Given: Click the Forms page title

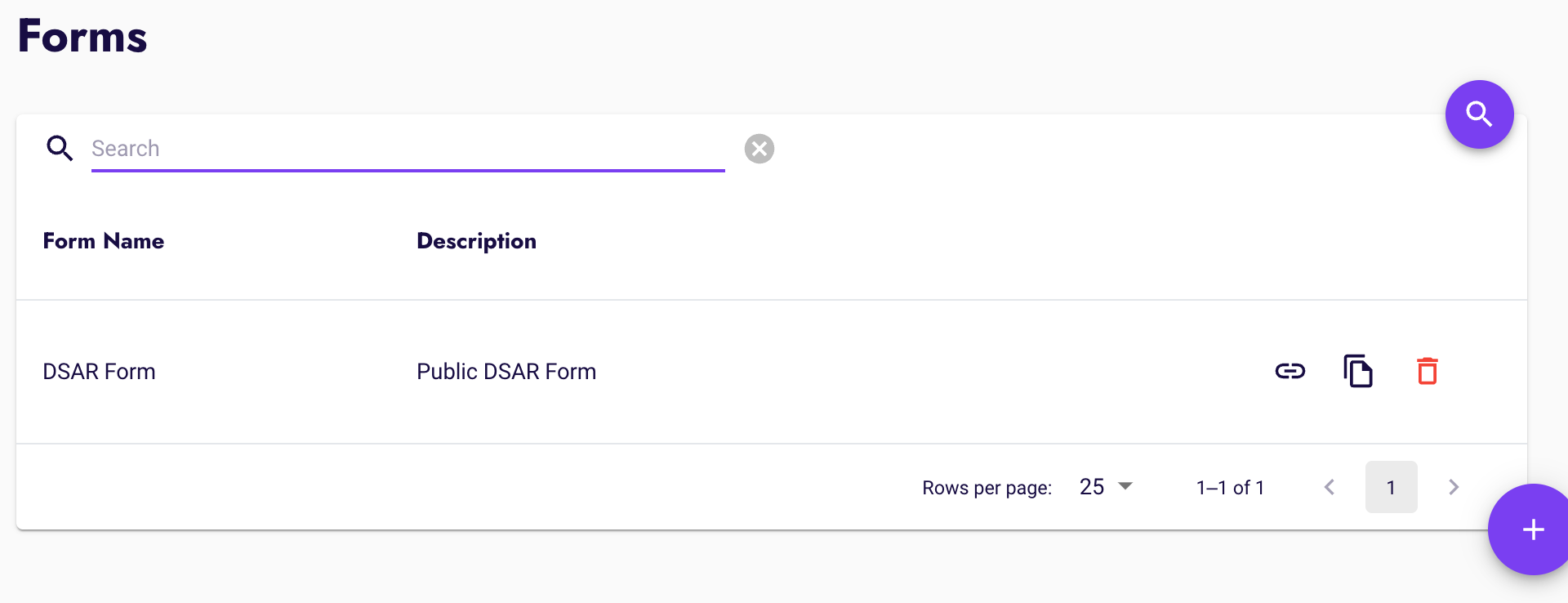Looking at the screenshot, I should click(x=82, y=35).
